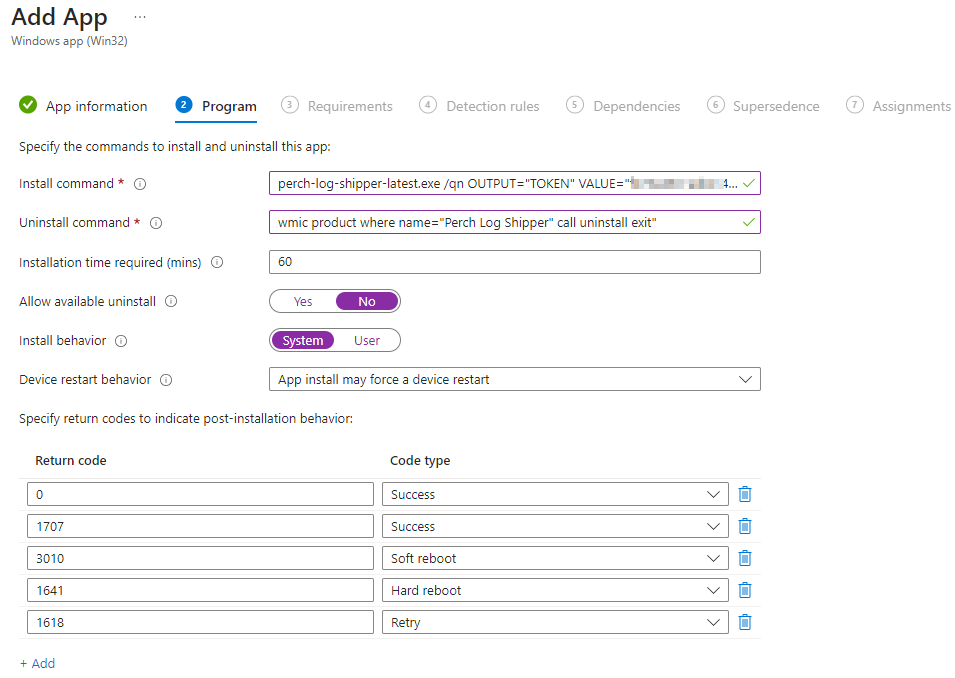Viewport: 955px width, 678px height.
Task: Remove the 1618 retry code row
Action: [x=744, y=622]
